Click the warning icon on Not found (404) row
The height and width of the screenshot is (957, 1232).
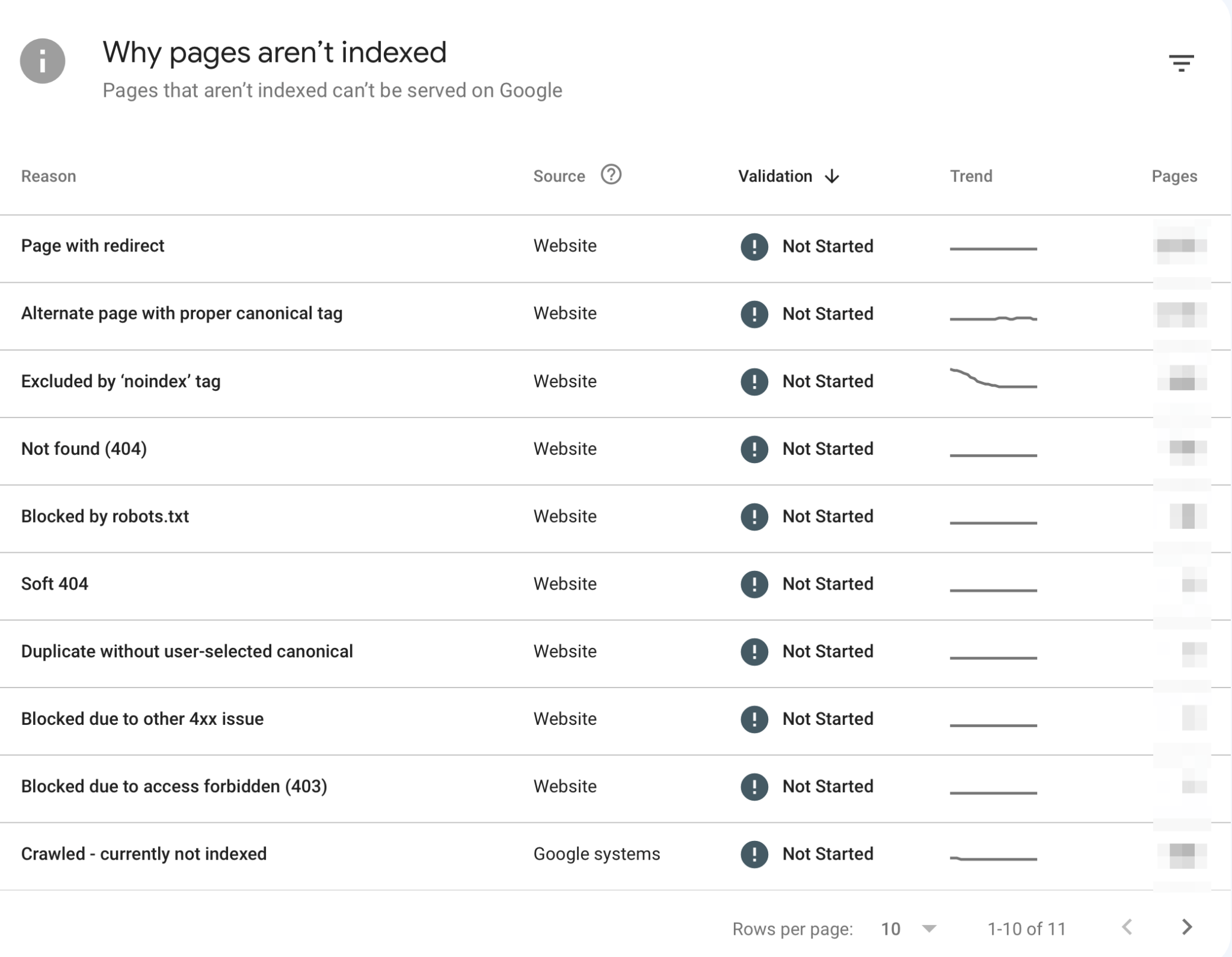[754, 449]
